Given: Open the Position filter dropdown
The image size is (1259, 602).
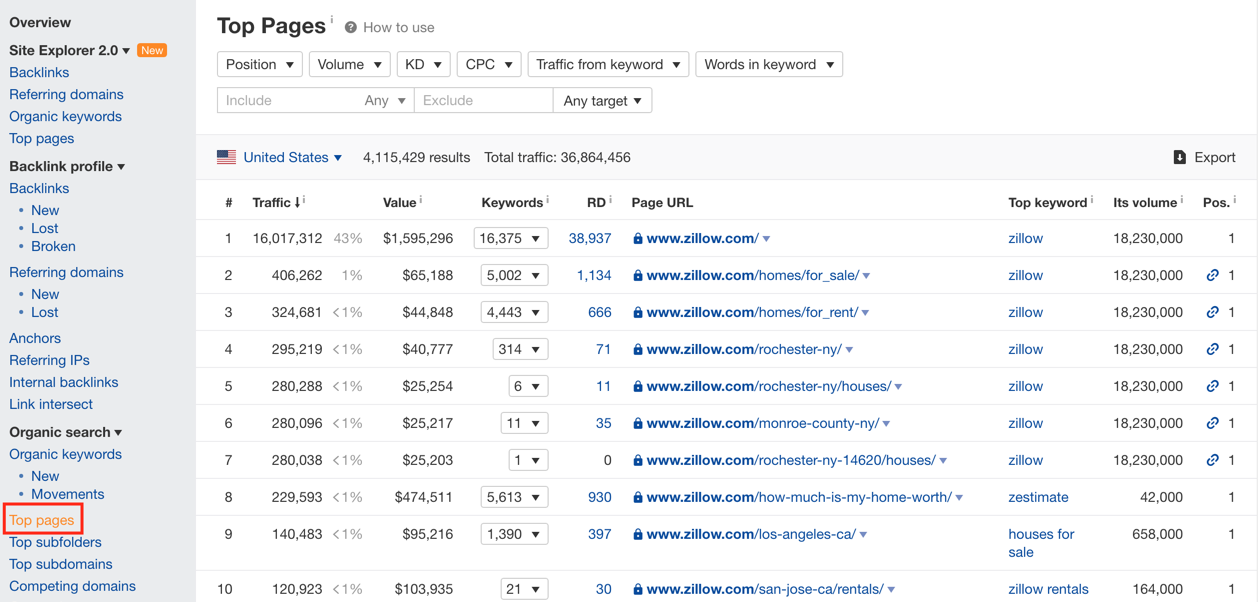Looking at the screenshot, I should [260, 64].
